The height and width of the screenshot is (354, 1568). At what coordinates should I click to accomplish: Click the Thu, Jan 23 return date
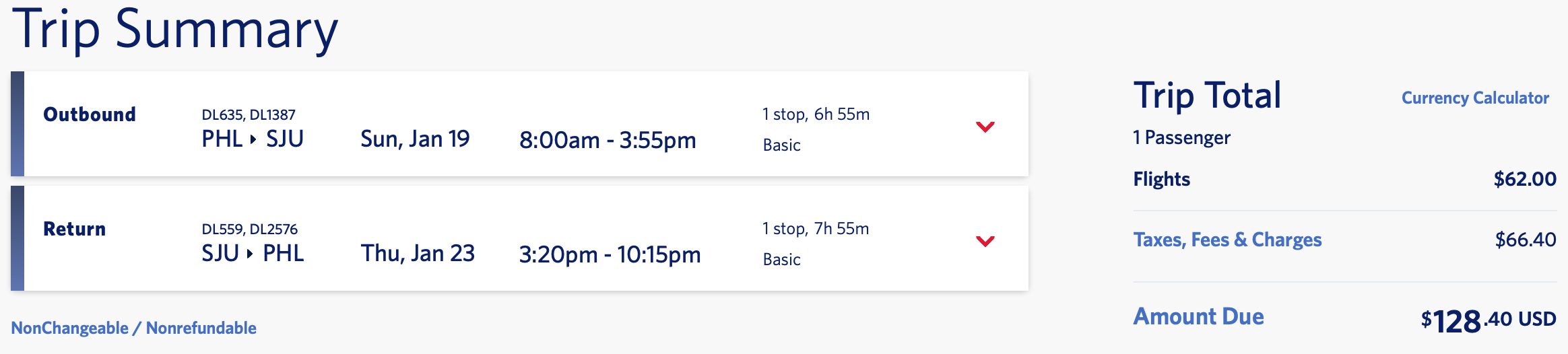point(418,254)
